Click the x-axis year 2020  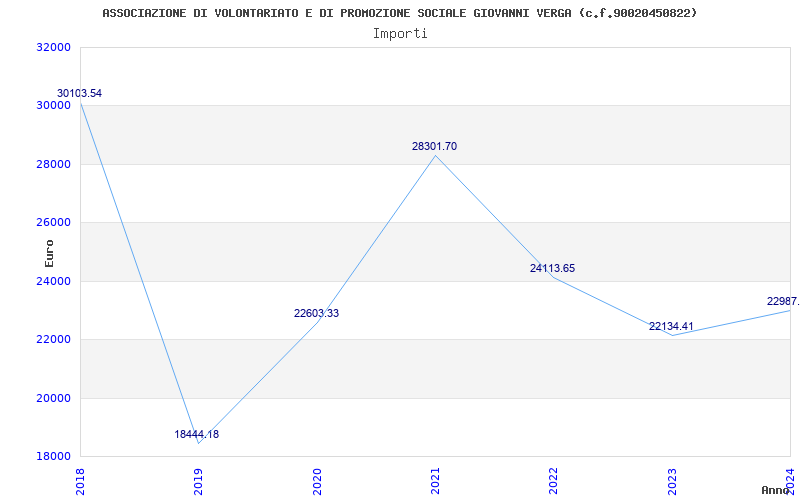point(317,481)
